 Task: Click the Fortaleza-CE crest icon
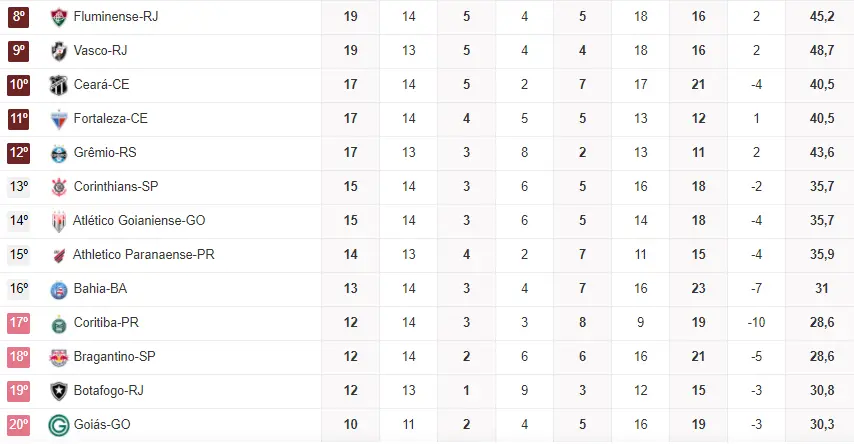[x=58, y=119]
